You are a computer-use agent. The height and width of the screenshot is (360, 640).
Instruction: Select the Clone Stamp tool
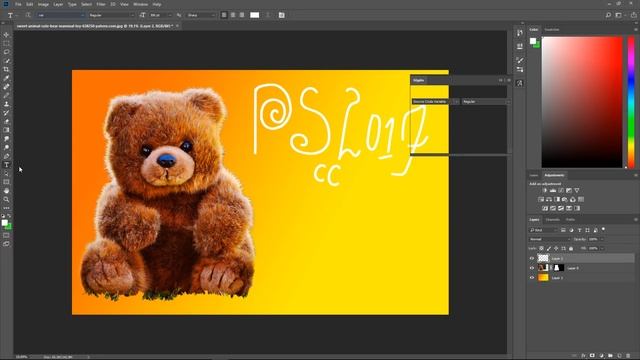pyautogui.click(x=6, y=104)
